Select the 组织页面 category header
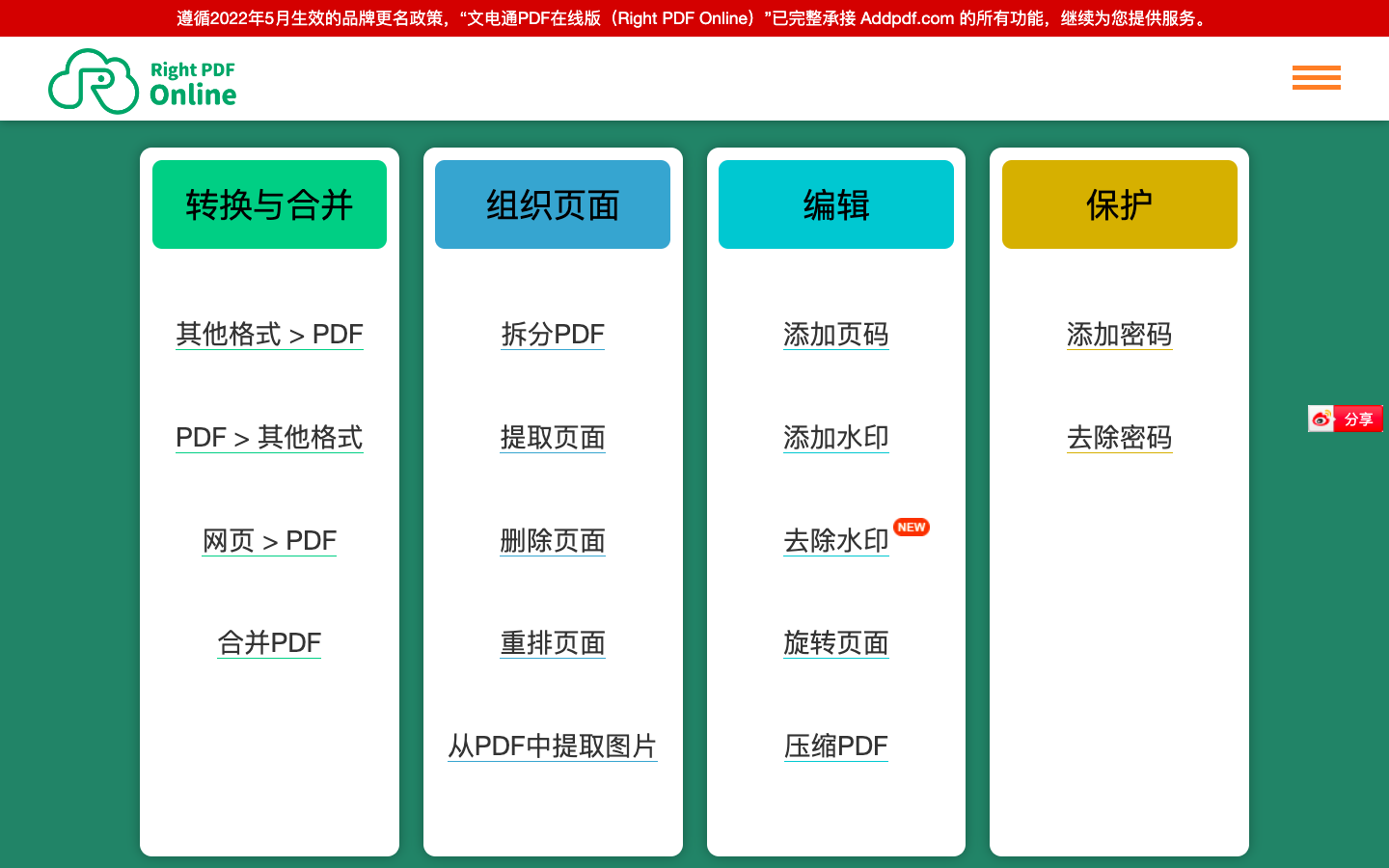This screenshot has width=1389, height=868. click(552, 203)
